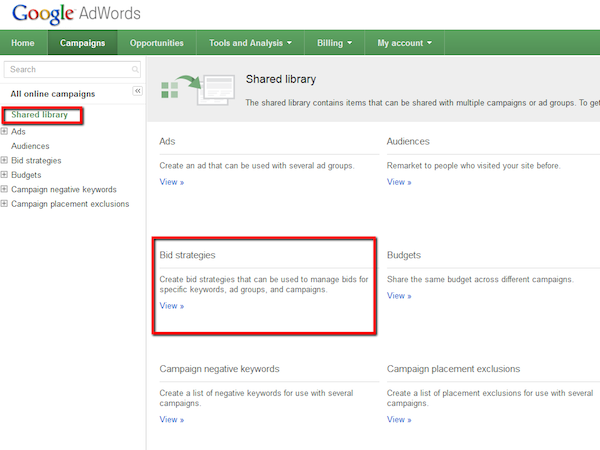600x450 pixels.
Task: Focus the Search input field
Action: pyautogui.click(x=72, y=69)
